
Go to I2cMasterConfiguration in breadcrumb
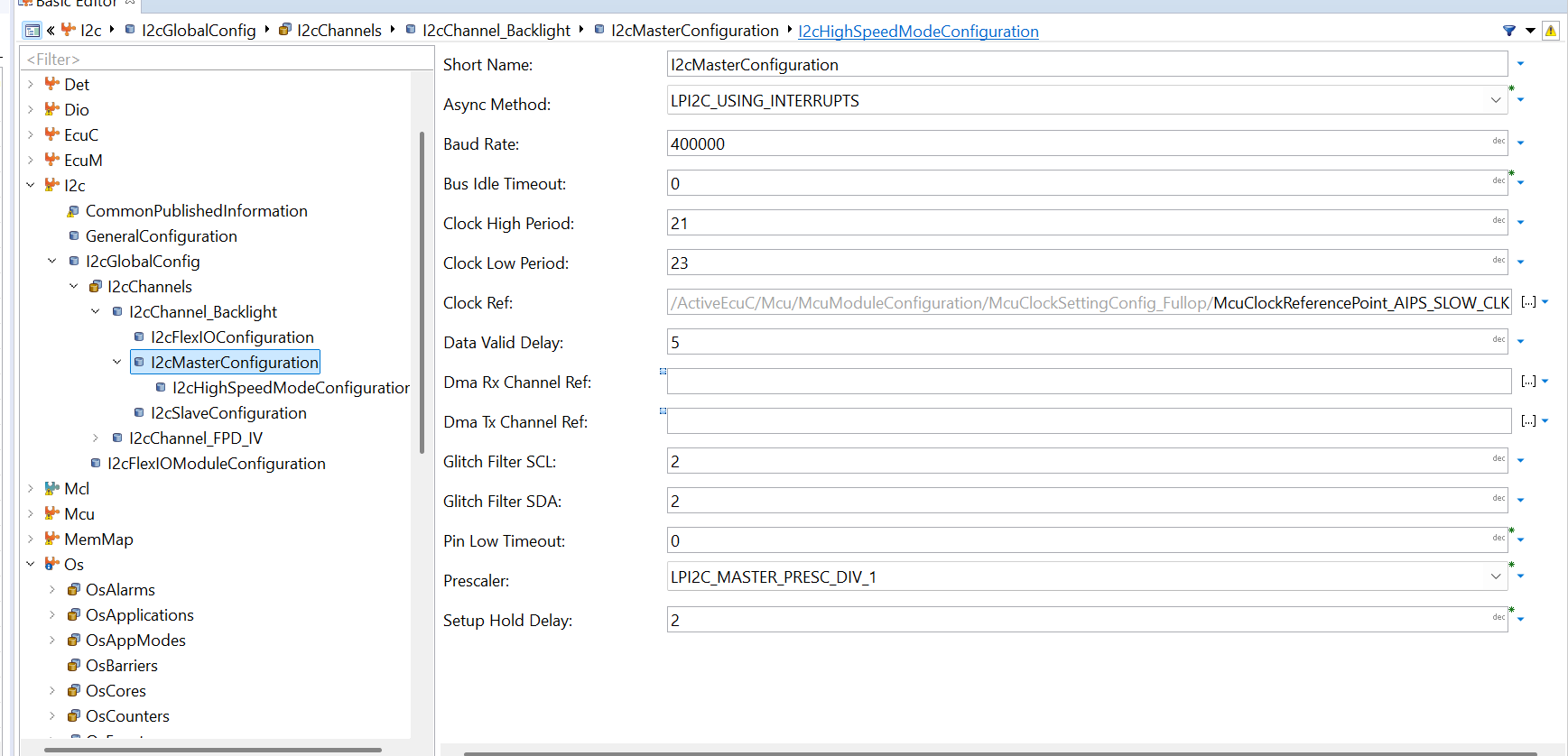coord(695,31)
